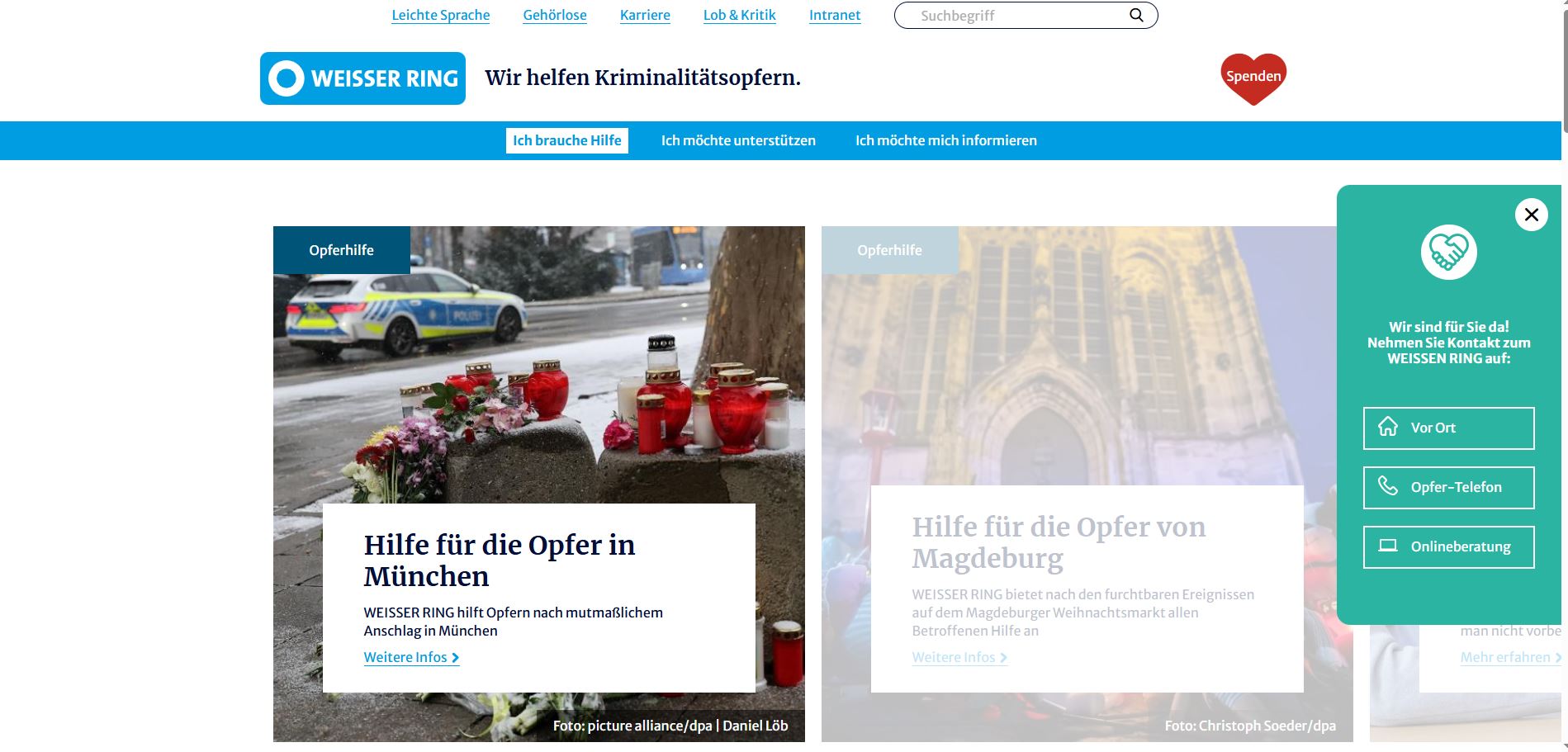Open the Intranet link
The width and height of the screenshot is (1568, 752).
click(x=834, y=15)
